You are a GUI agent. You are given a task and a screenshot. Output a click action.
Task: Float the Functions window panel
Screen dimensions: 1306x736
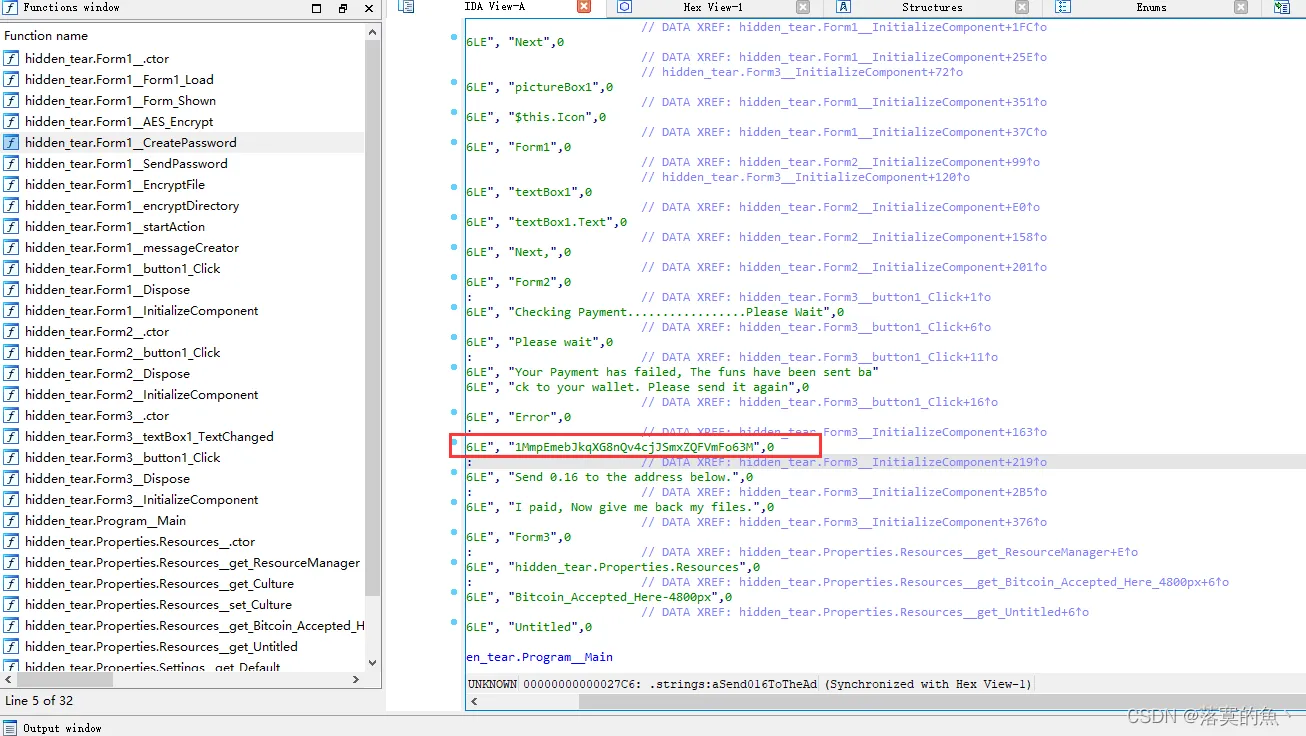[343, 8]
